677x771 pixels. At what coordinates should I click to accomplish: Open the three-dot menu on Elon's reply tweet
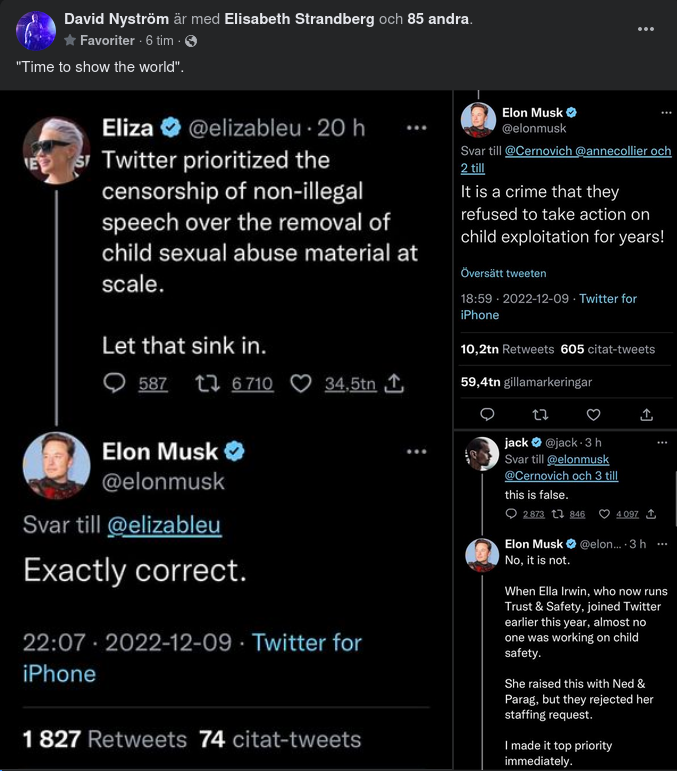click(416, 452)
